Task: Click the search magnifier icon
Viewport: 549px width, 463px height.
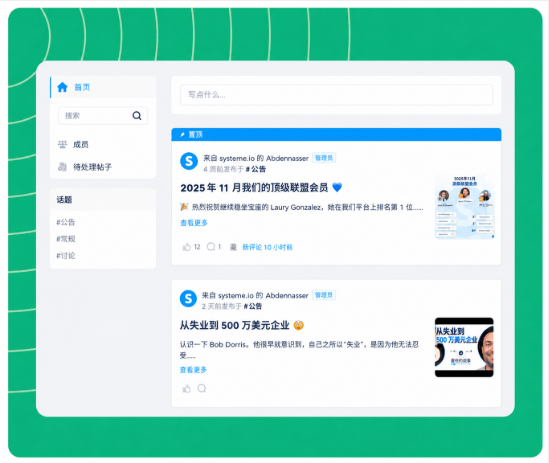Action: click(x=137, y=116)
